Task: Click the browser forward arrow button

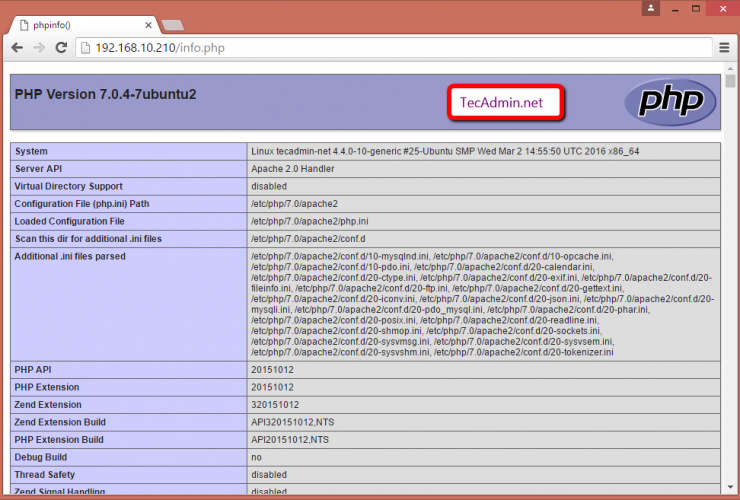Action: tap(39, 47)
